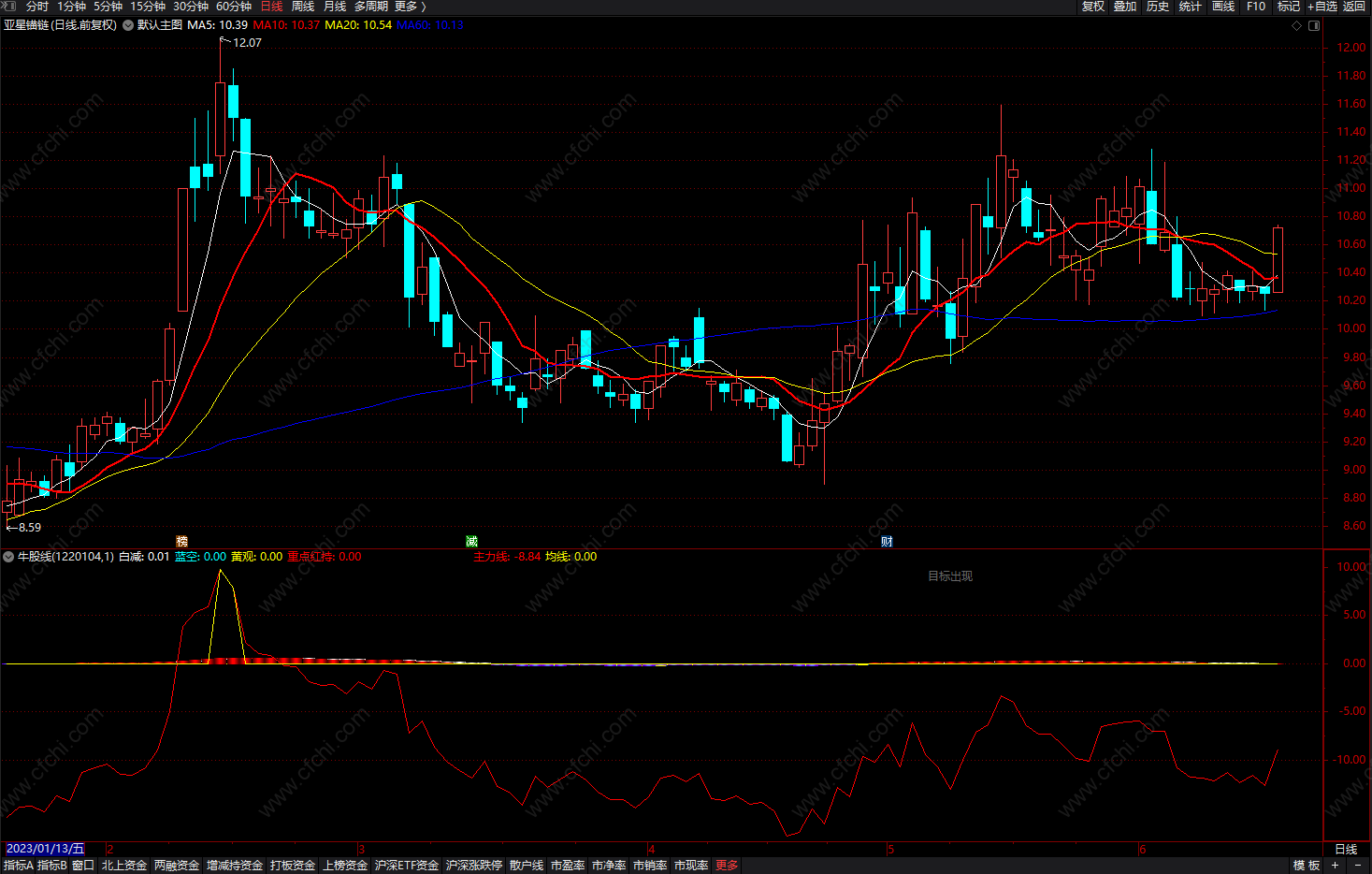Click the 减 marker icon on chart
This screenshot has height=874, width=1372.
click(471, 541)
